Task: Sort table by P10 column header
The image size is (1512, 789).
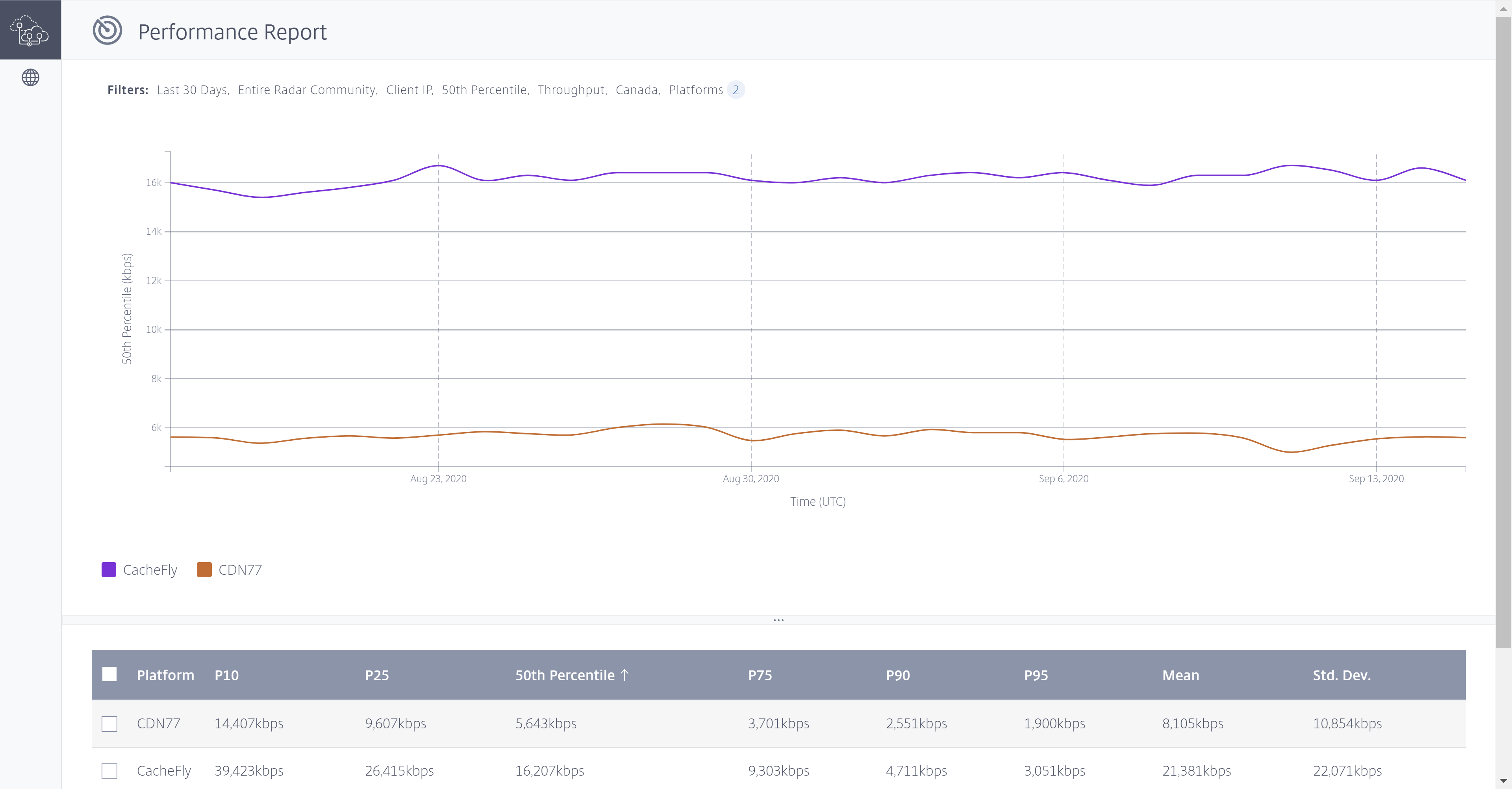Action: click(x=226, y=675)
